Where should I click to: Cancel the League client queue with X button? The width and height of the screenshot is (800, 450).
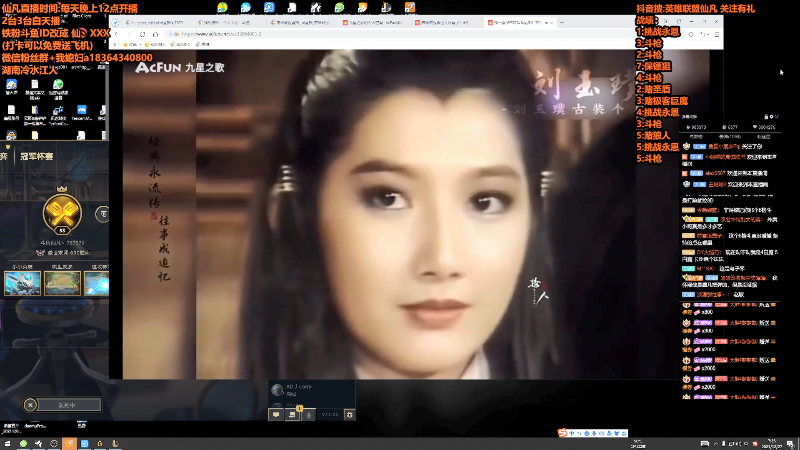[30, 405]
